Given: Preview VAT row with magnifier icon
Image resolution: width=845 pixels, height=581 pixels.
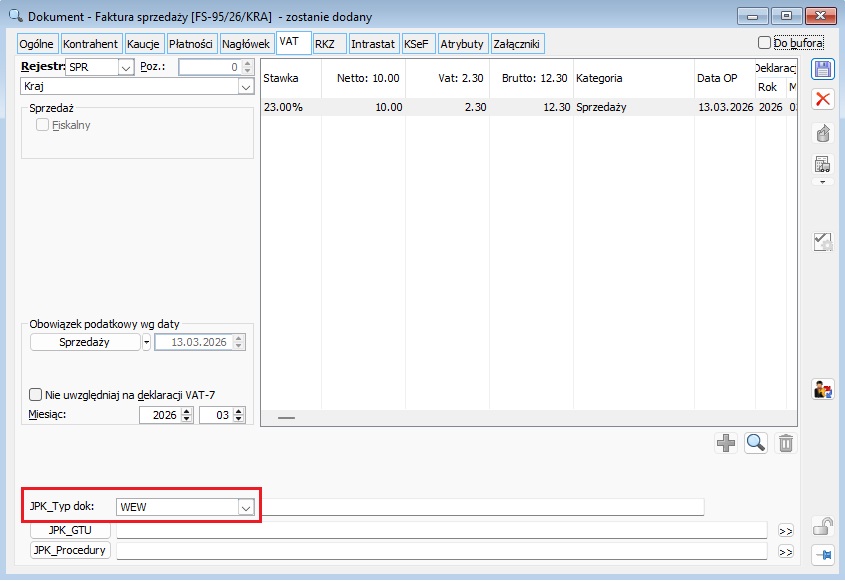Looking at the screenshot, I should coord(756,443).
